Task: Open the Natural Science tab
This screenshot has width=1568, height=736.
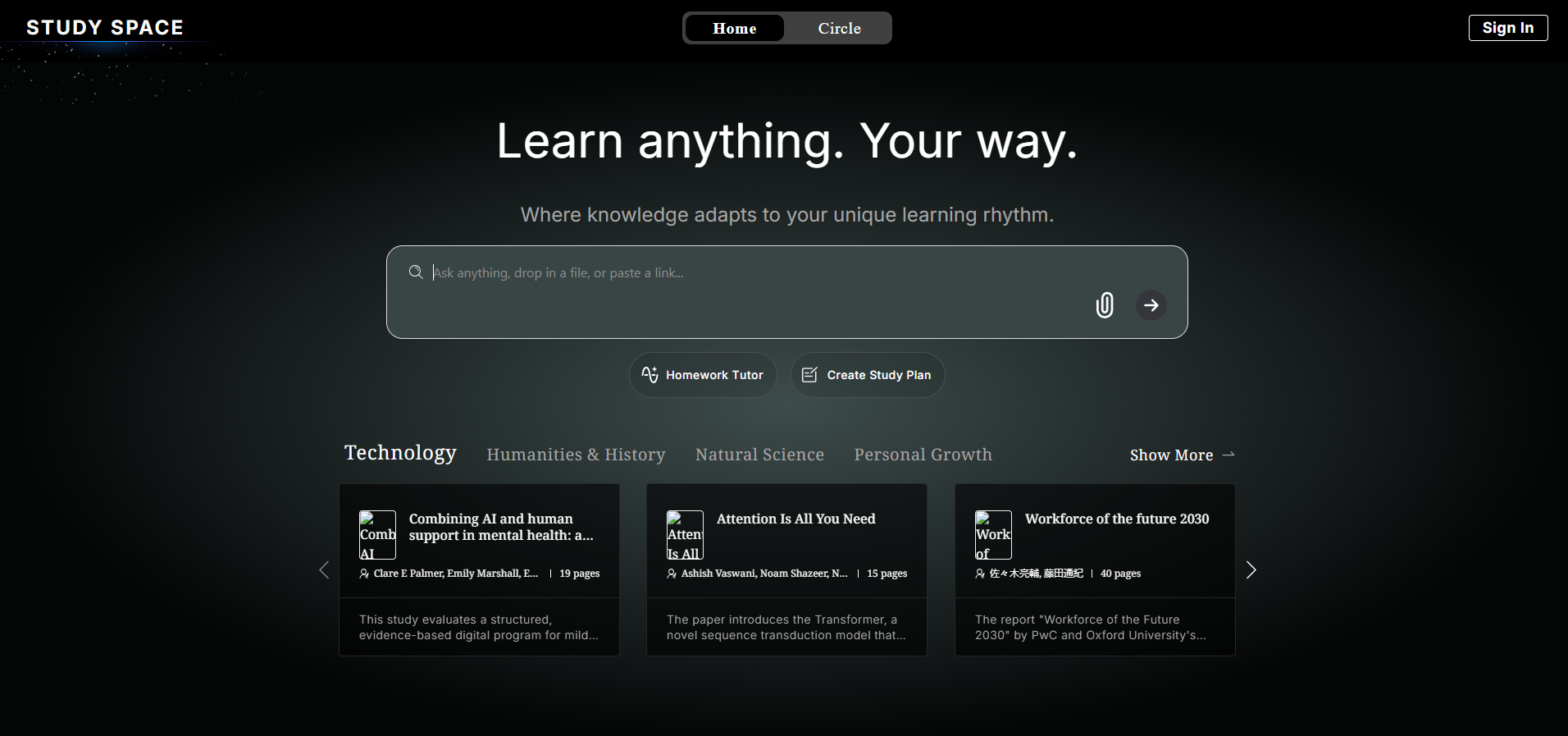Action: click(x=759, y=455)
